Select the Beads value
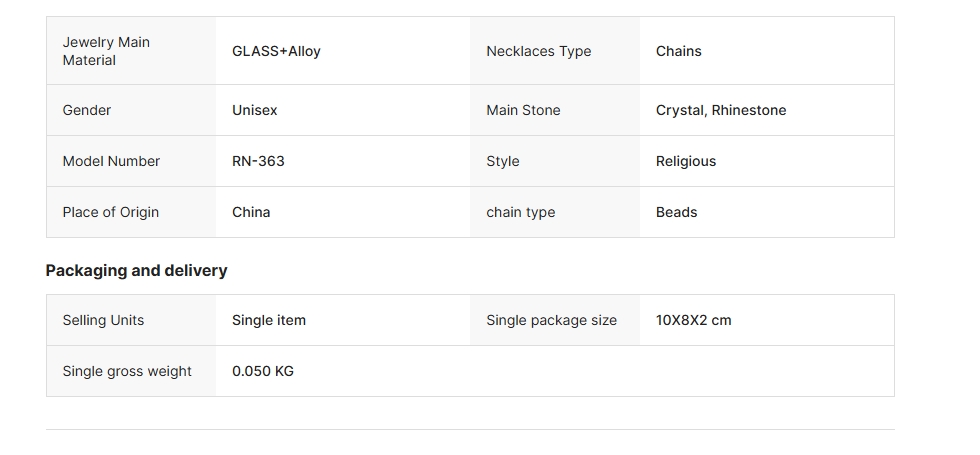980x455 pixels. pos(676,212)
